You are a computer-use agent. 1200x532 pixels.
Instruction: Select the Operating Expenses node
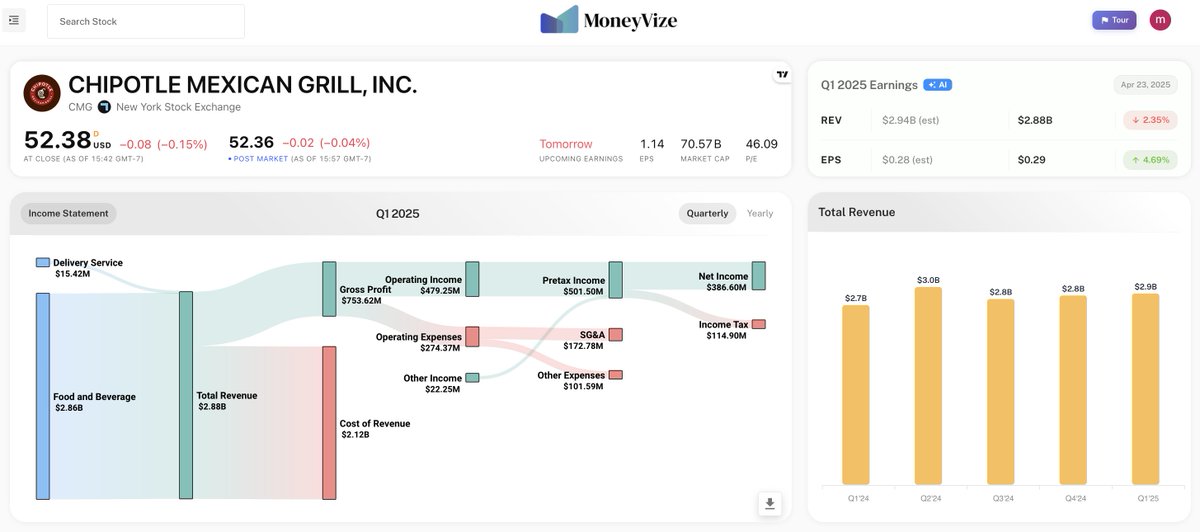[x=472, y=336]
